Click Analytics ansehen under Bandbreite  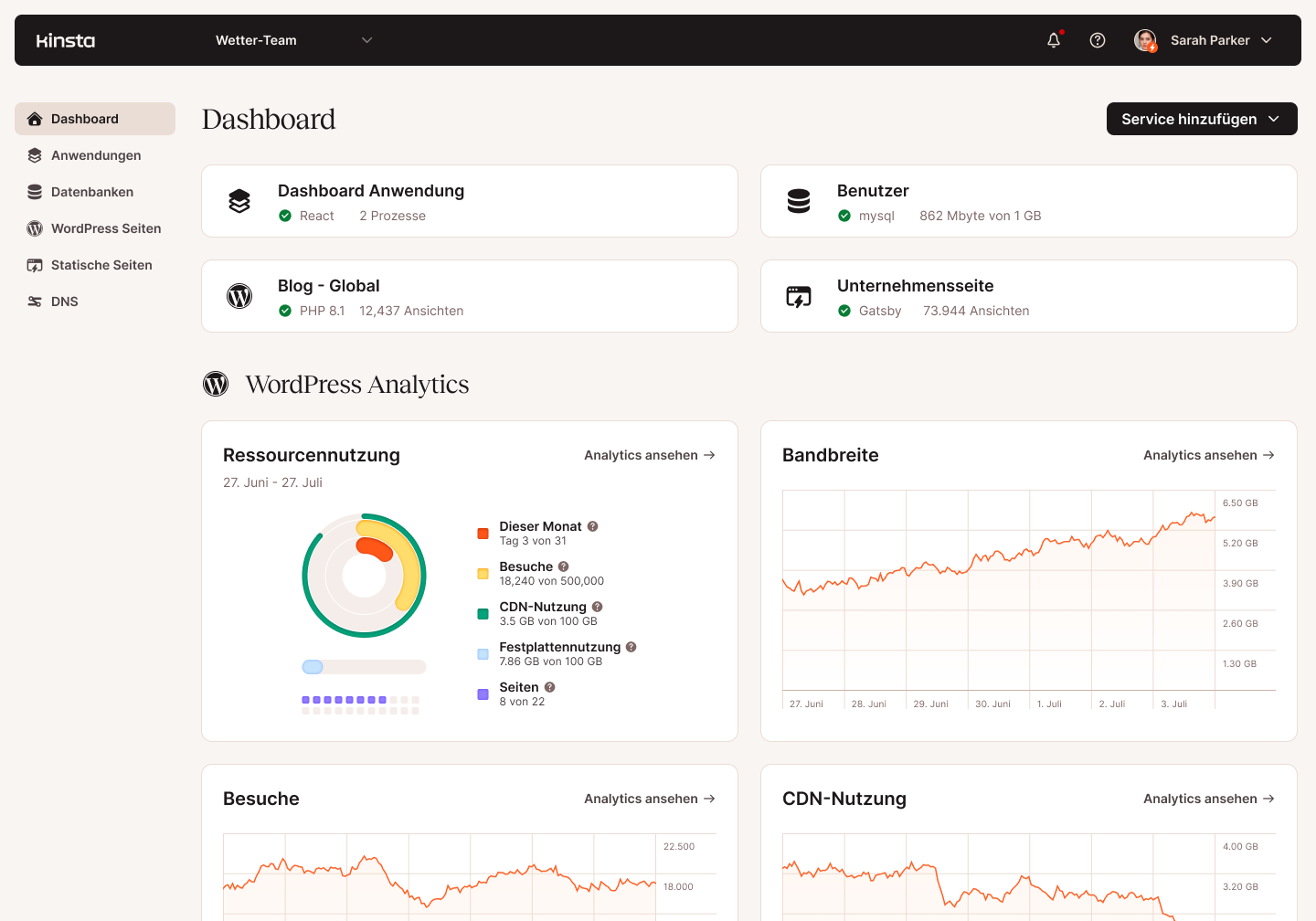pos(1208,455)
